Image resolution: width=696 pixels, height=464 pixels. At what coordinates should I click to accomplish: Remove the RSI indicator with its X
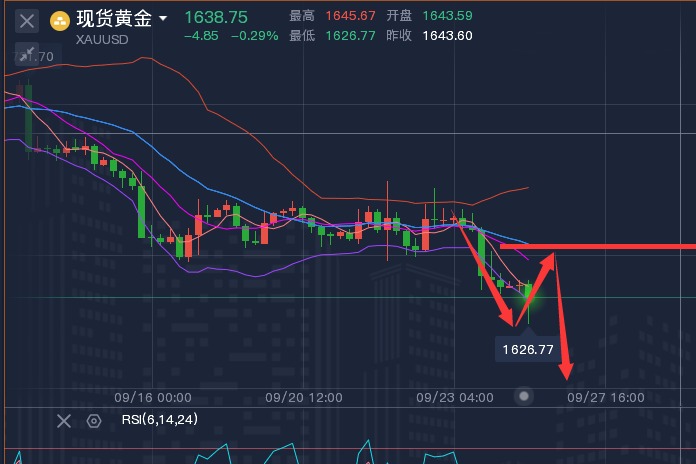64,421
